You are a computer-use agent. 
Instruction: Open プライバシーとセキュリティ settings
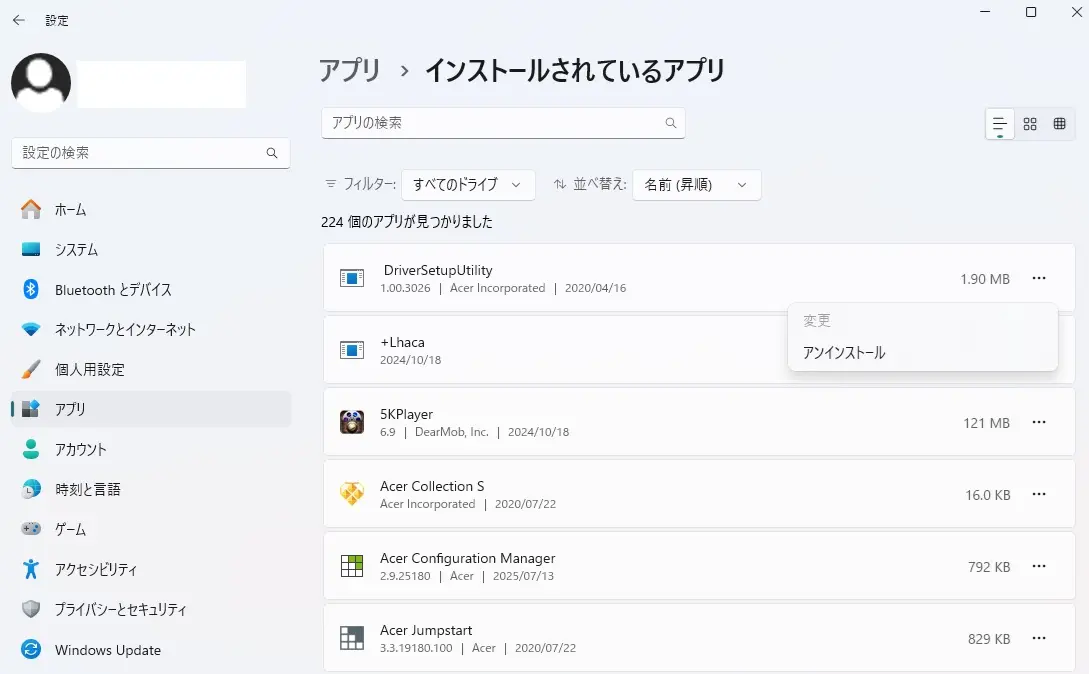coord(151,609)
